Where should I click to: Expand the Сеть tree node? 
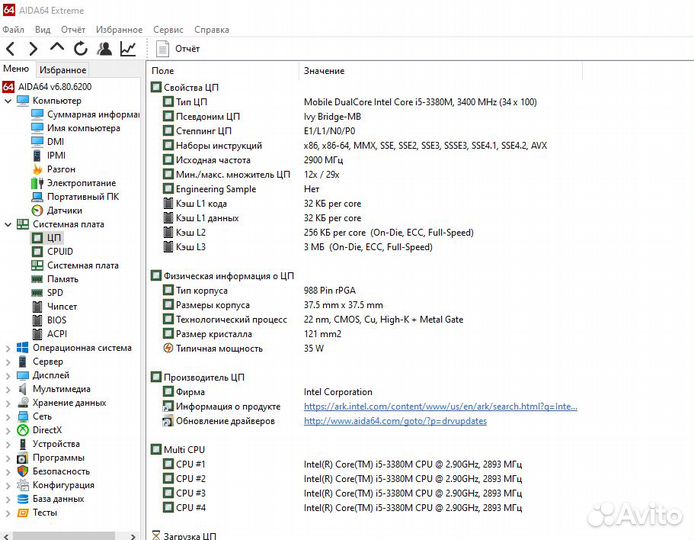pos(8,417)
